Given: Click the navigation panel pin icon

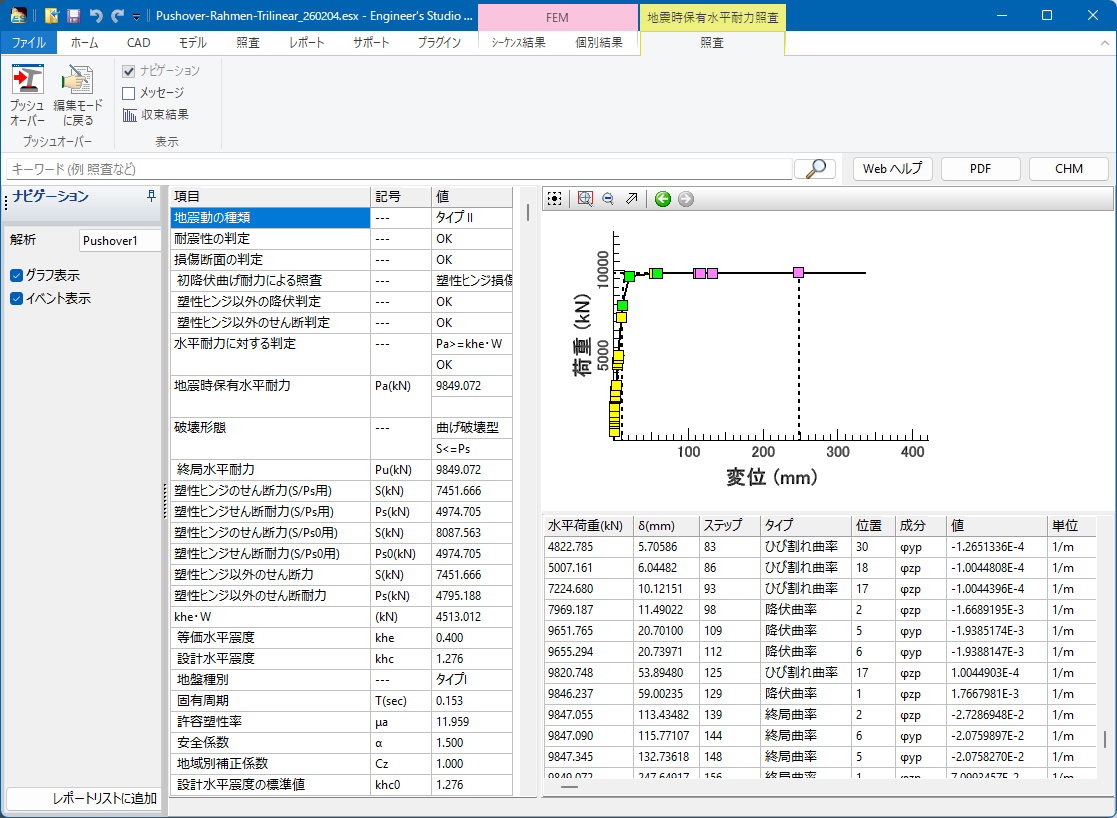Looking at the screenshot, I should (151, 196).
